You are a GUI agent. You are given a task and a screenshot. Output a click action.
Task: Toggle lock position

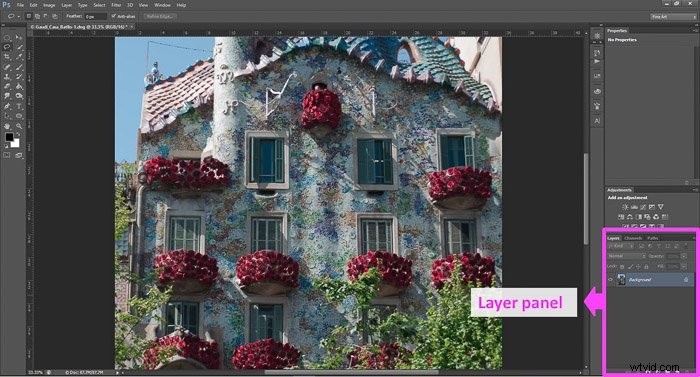(x=638, y=267)
